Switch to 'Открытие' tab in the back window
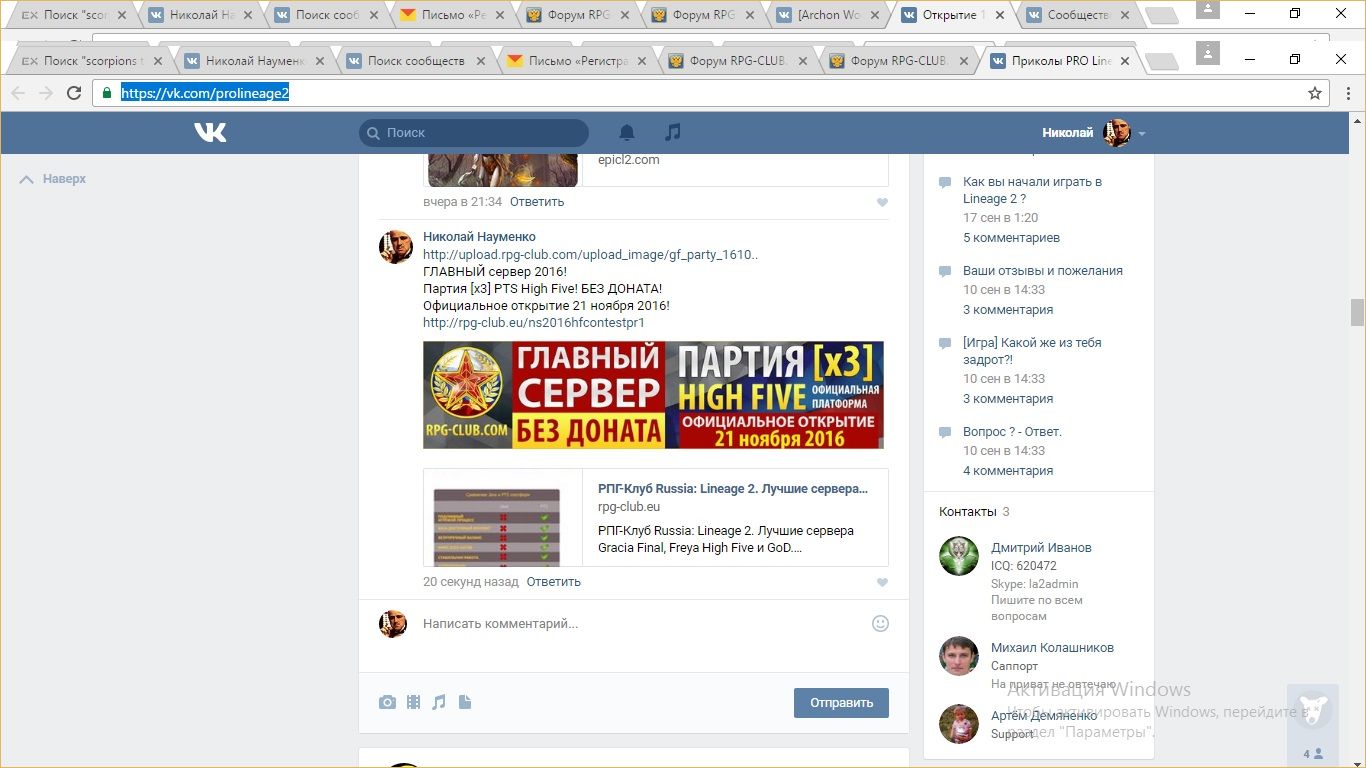 point(954,15)
